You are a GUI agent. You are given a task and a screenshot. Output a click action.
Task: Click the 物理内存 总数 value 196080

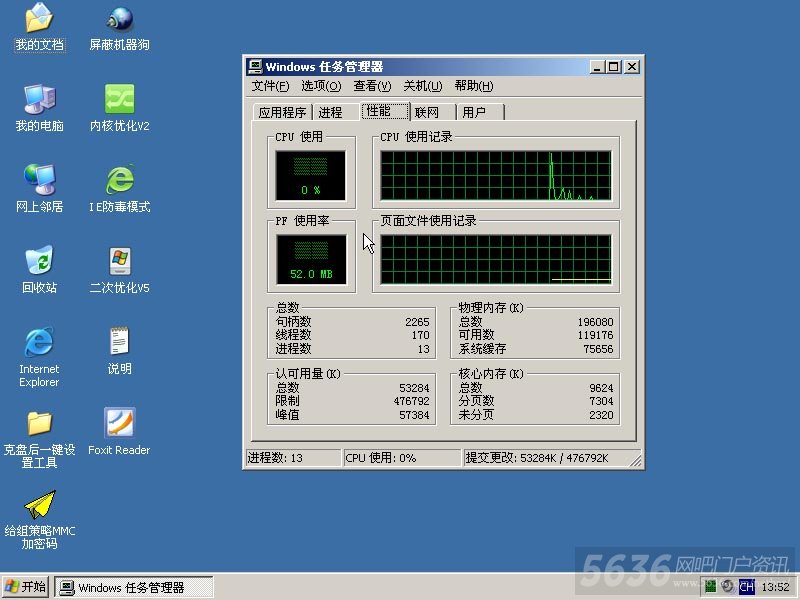click(x=595, y=322)
